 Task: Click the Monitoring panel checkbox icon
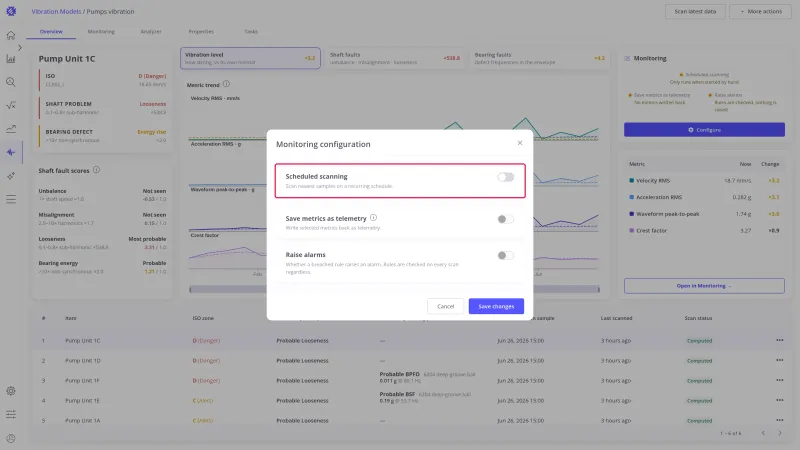(627, 59)
